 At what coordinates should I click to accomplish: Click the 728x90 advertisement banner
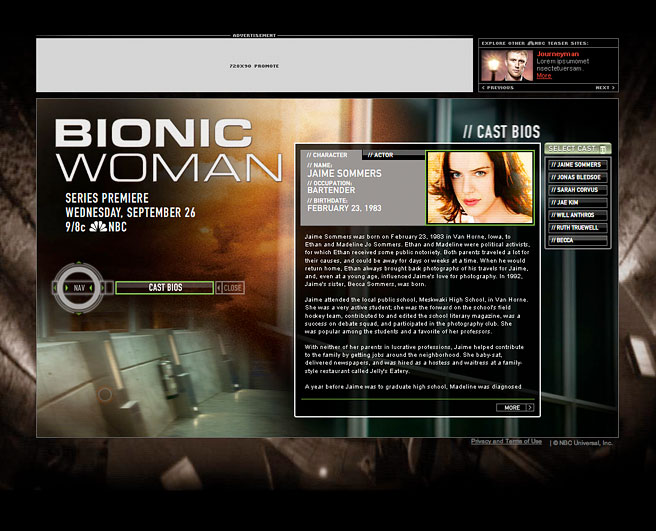coord(254,65)
